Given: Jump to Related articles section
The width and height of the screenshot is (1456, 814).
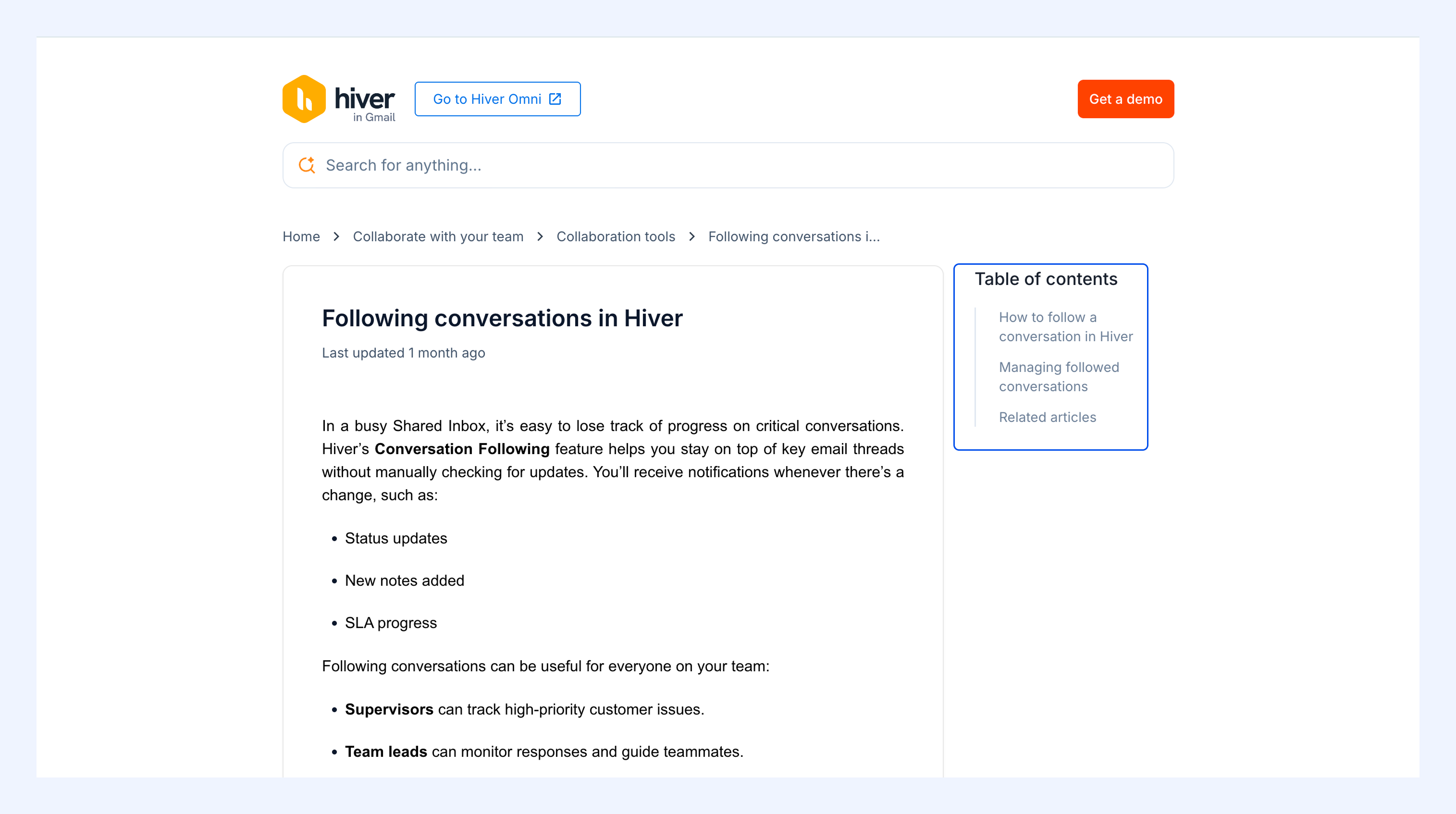Looking at the screenshot, I should 1048,417.
